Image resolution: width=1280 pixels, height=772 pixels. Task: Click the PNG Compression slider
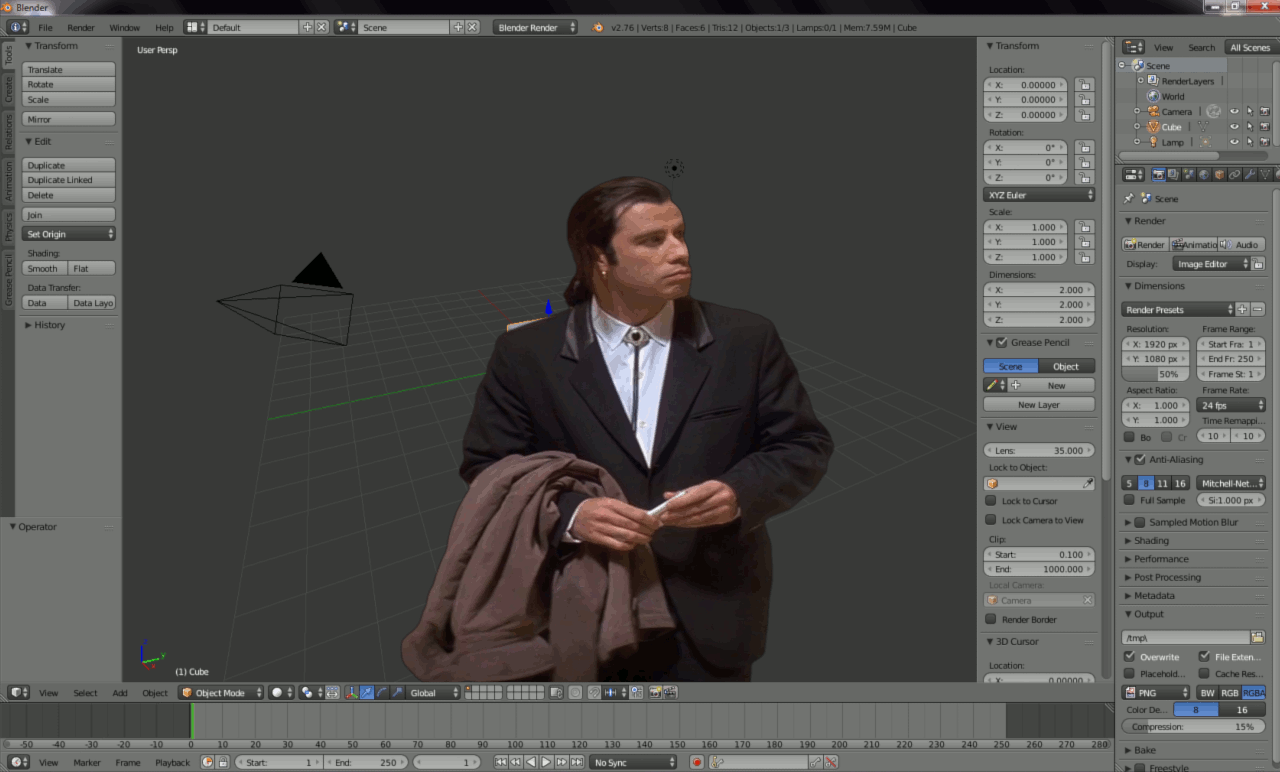[x=1193, y=727]
